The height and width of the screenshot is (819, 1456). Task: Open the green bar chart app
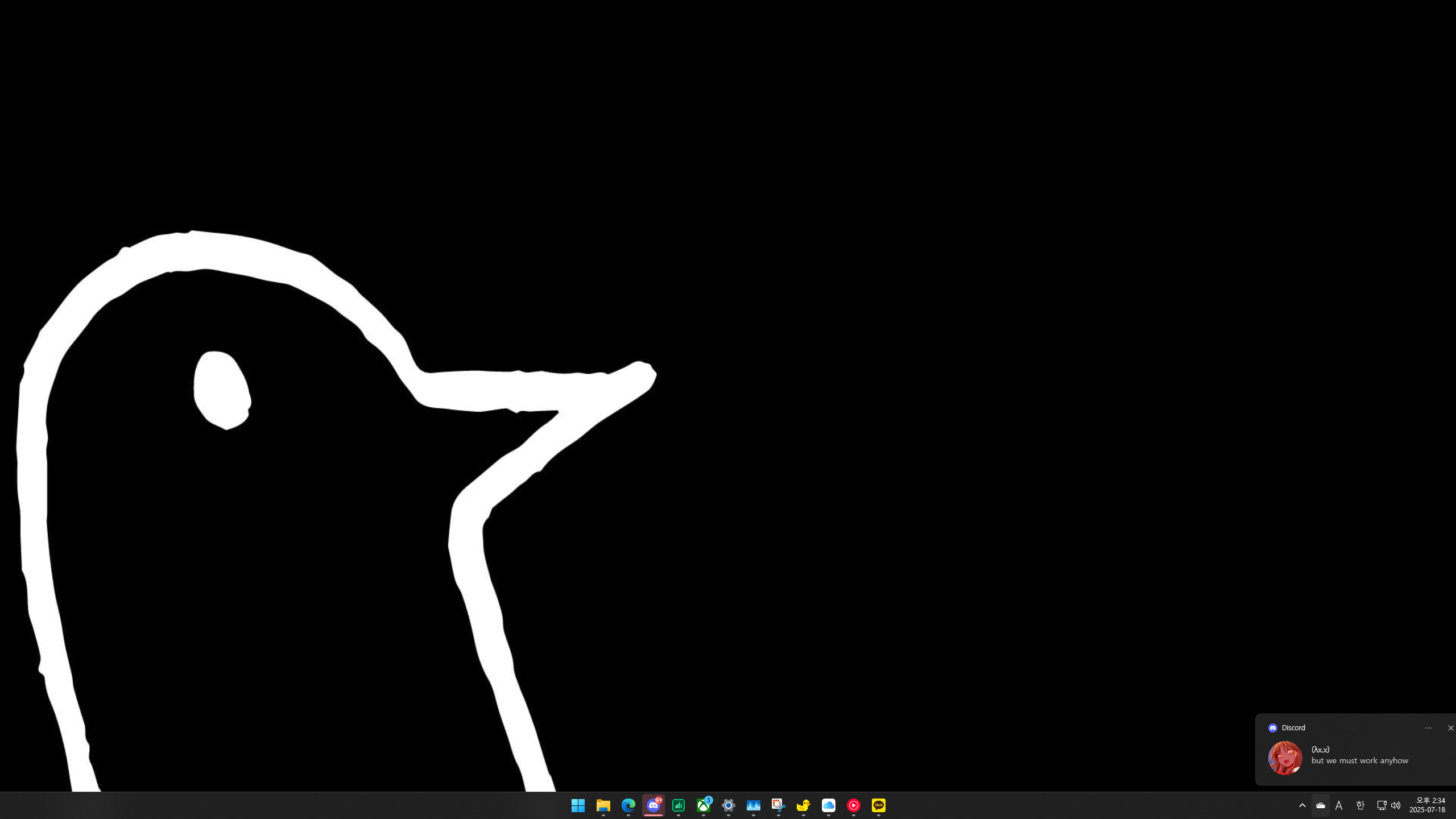679,805
